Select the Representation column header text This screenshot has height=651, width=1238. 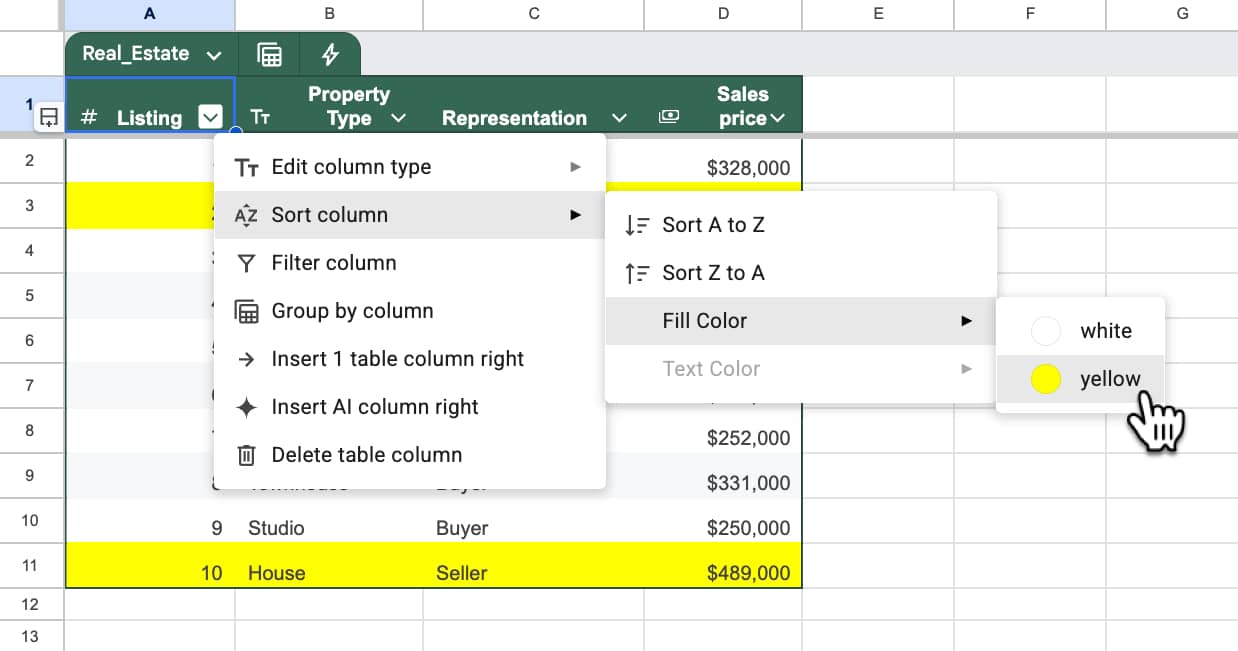pyautogui.click(x=514, y=118)
